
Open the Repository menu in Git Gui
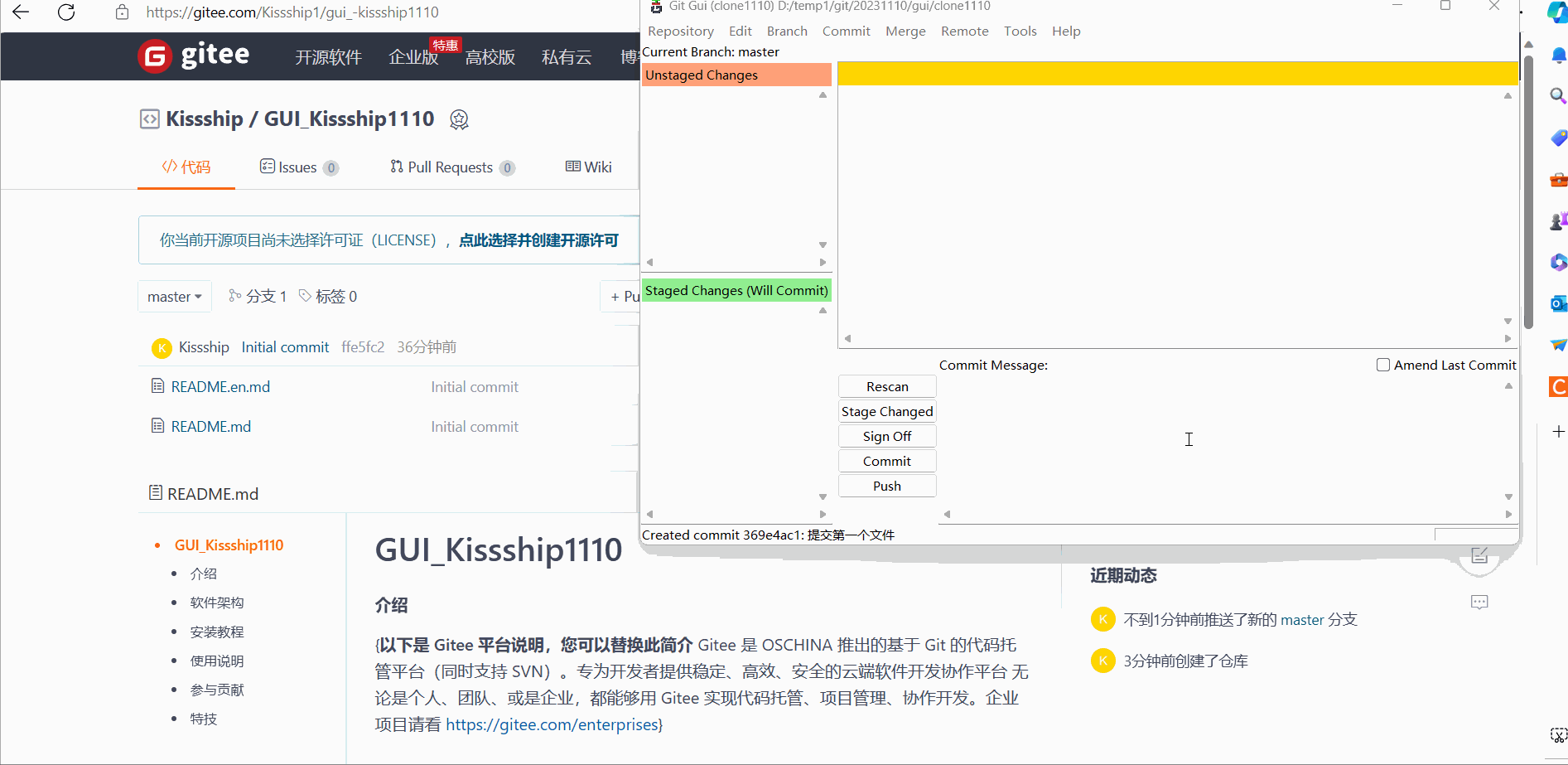tap(680, 31)
